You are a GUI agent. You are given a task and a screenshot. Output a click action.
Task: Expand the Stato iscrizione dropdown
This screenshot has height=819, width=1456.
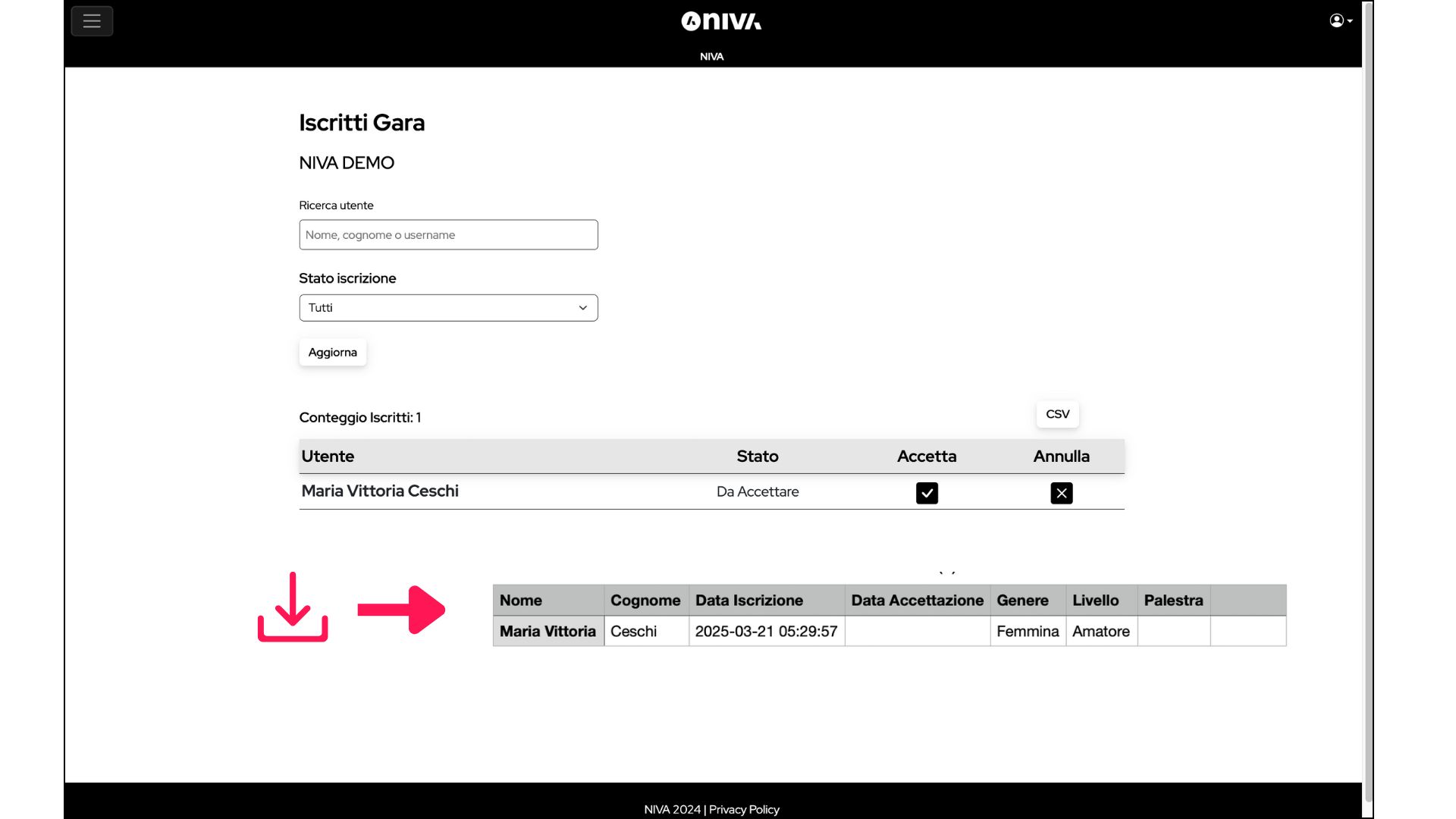coord(447,308)
